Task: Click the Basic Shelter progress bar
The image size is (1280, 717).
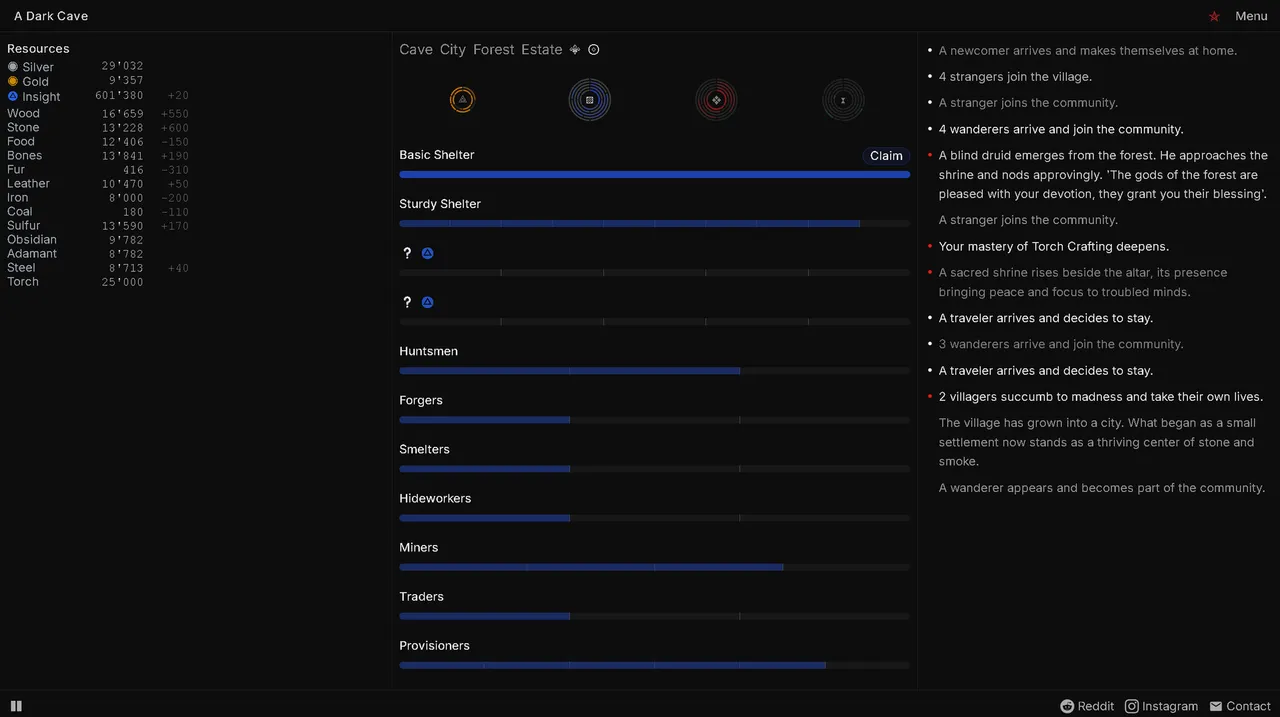Action: coord(655,175)
